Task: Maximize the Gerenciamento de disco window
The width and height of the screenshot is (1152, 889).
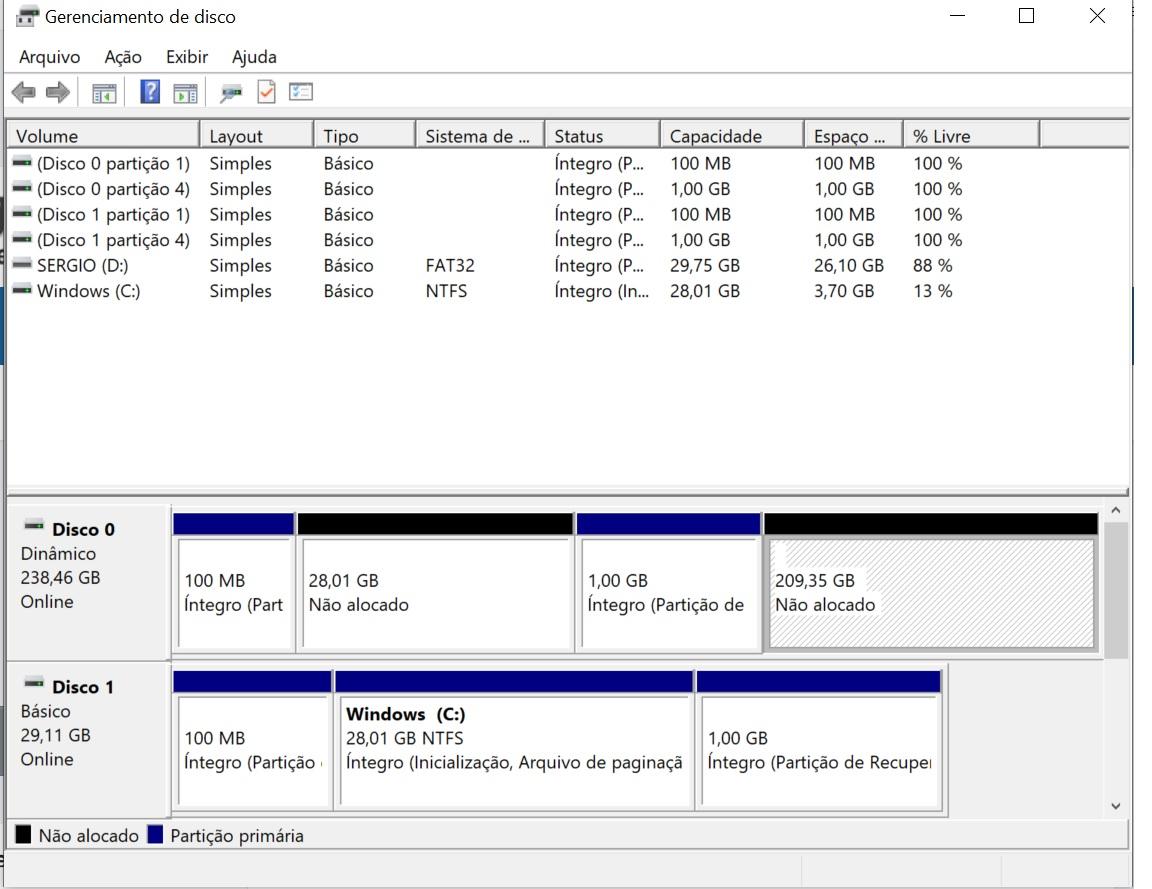Action: (x=1026, y=15)
